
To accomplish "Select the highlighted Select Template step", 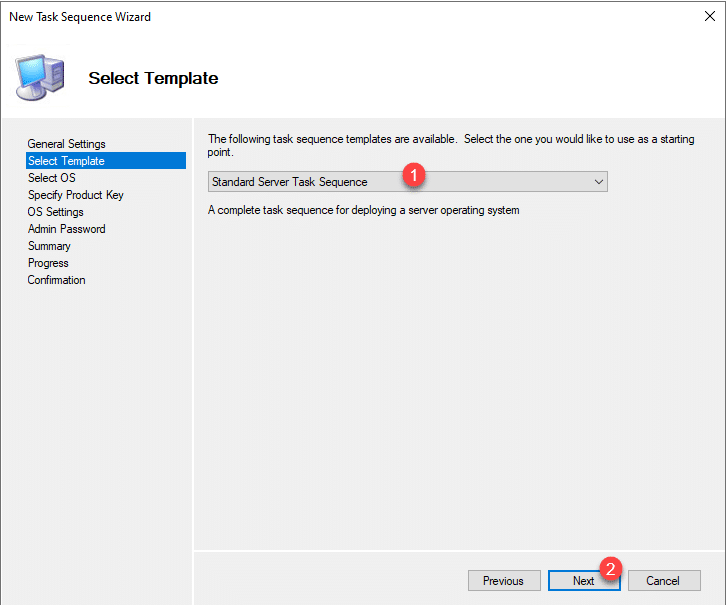I will pyautogui.click(x=66, y=161).
